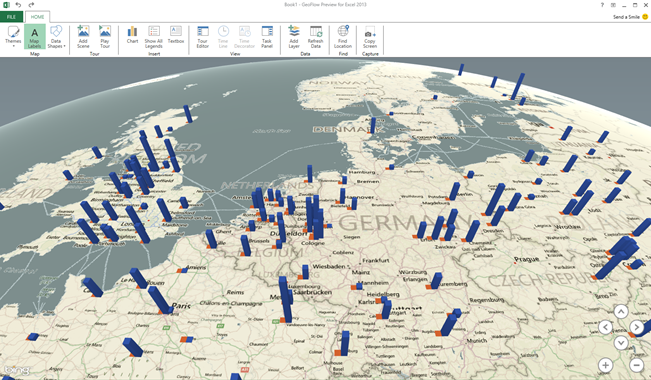Insert a Textbox annotation

pos(176,34)
